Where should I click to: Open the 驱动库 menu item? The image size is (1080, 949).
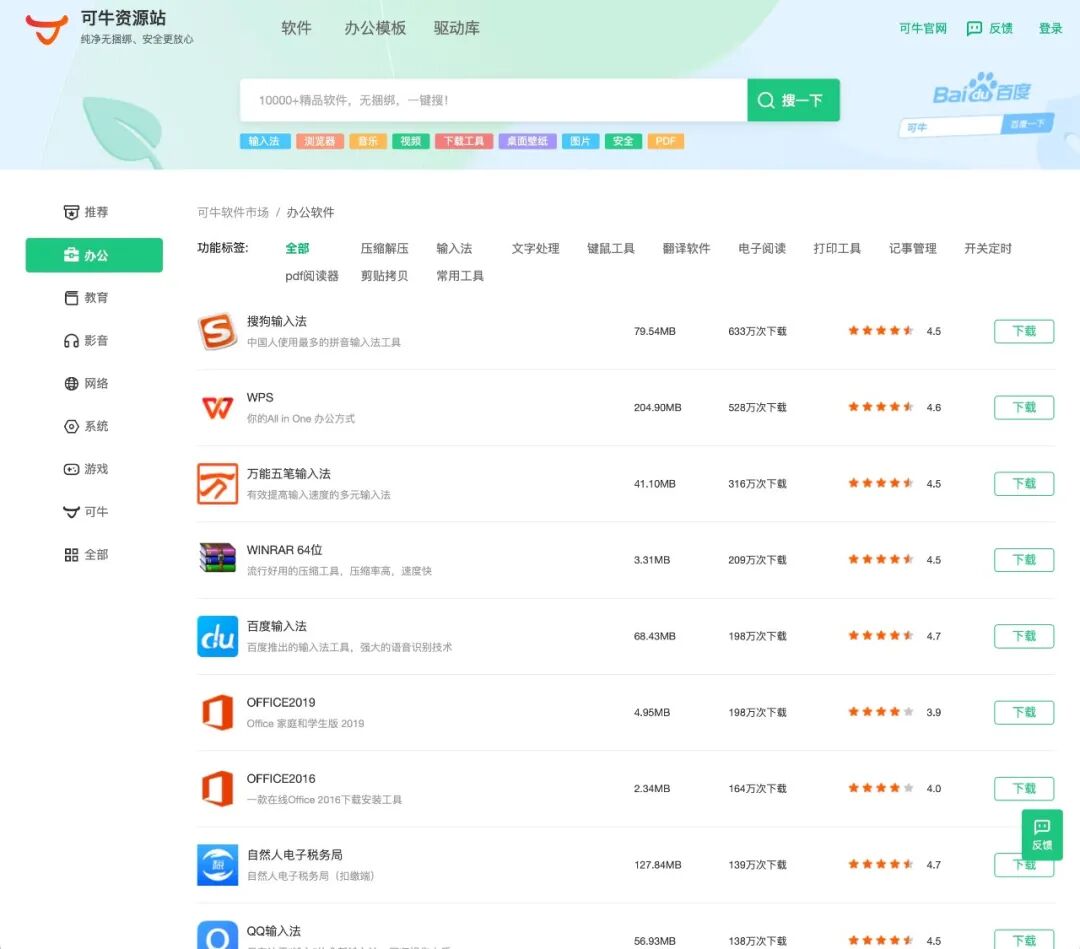pyautogui.click(x=456, y=28)
